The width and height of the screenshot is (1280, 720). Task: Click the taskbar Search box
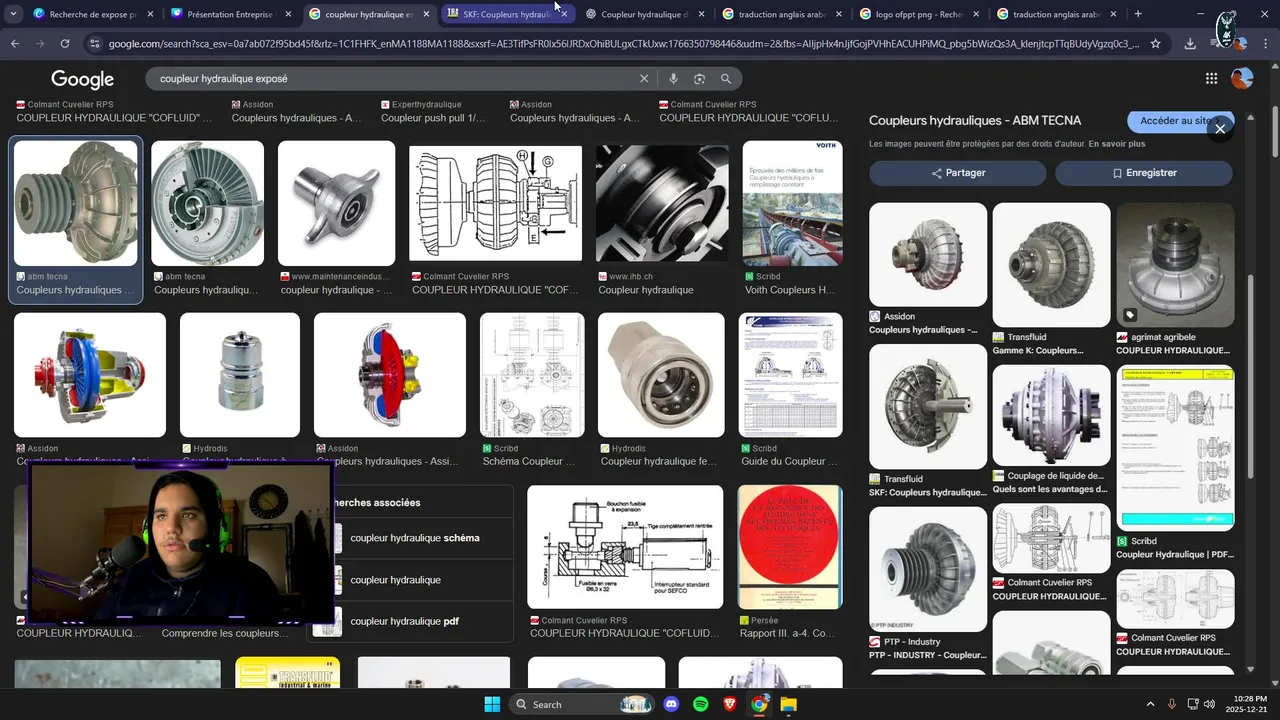pos(583,704)
